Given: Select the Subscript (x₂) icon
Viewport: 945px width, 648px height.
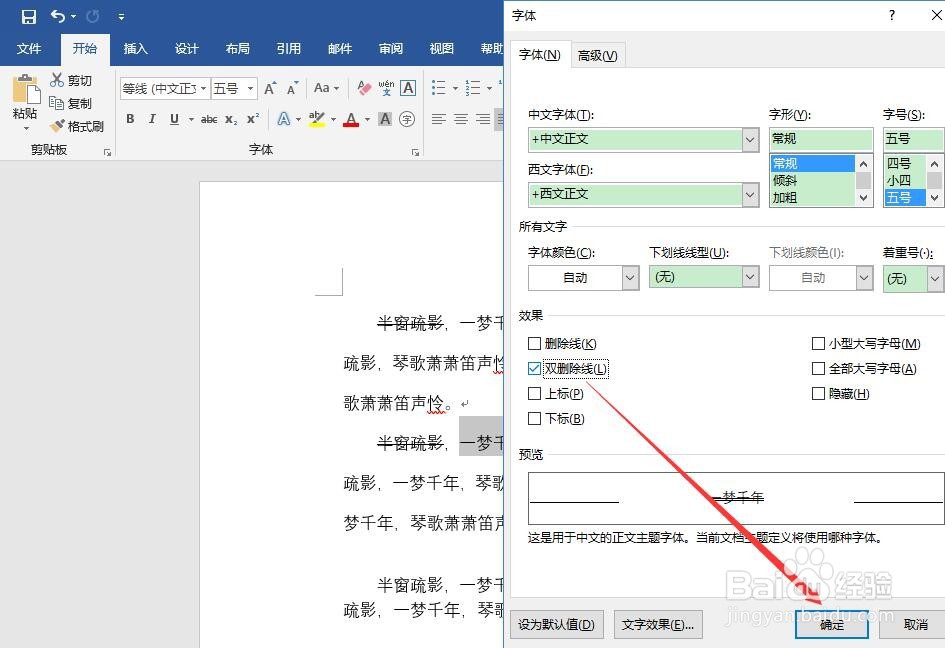Looking at the screenshot, I should [x=231, y=119].
